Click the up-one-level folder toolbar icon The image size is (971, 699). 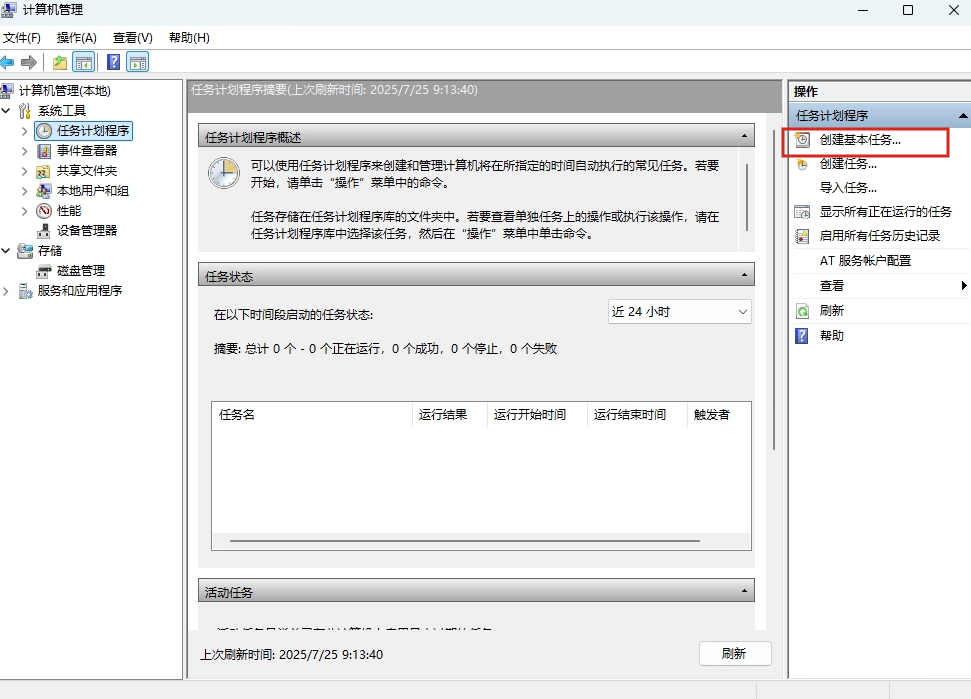pos(59,62)
